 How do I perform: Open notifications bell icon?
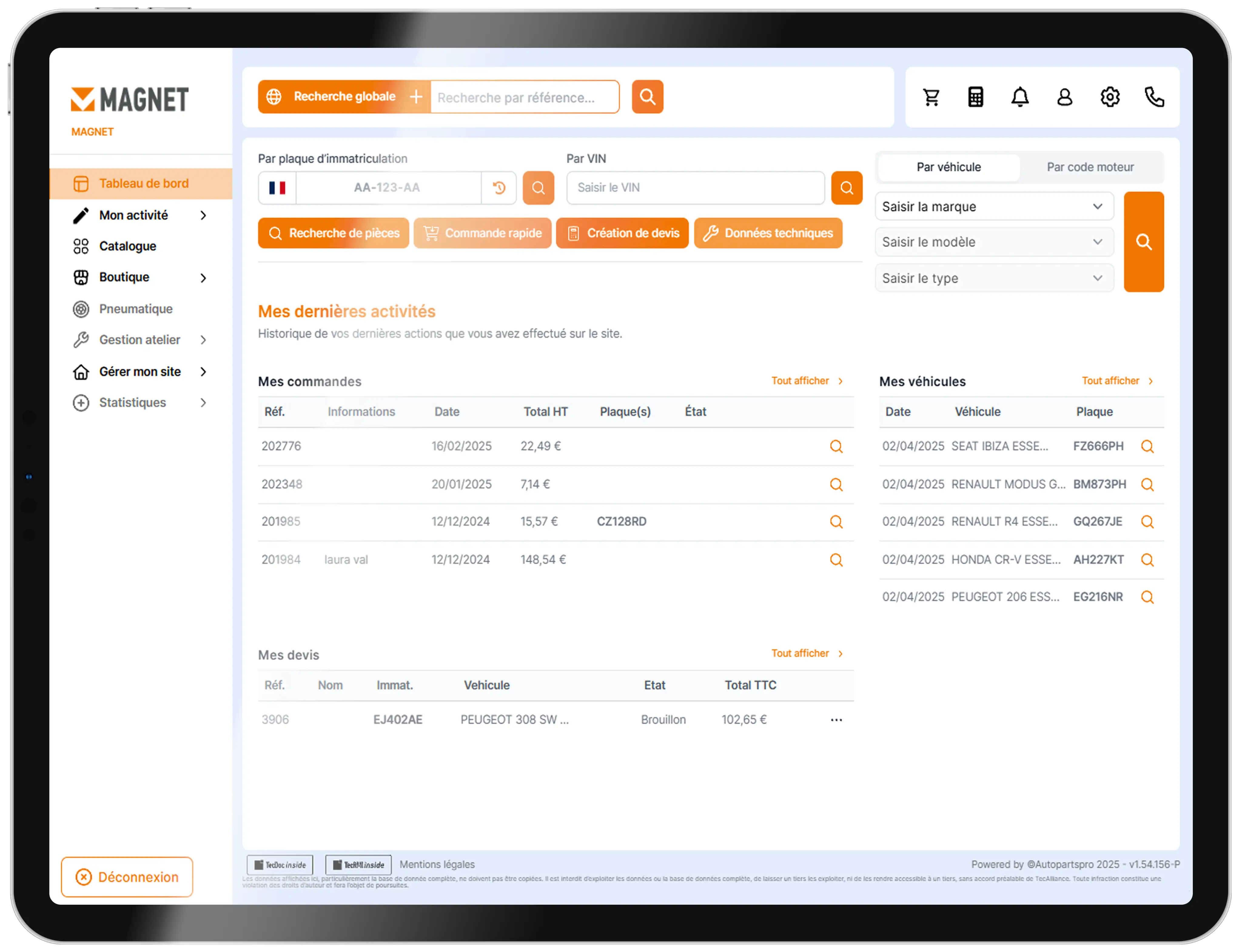click(x=1020, y=97)
